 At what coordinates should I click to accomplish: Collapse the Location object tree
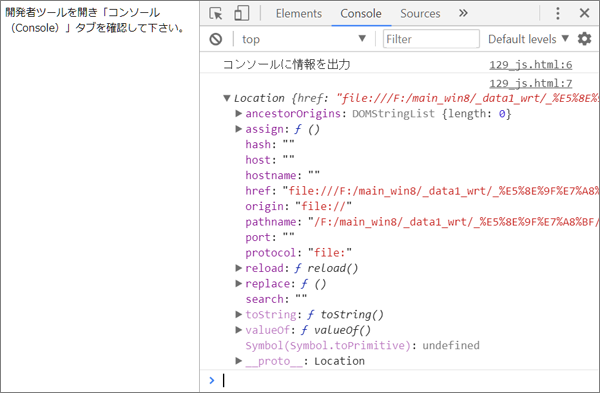point(227,98)
